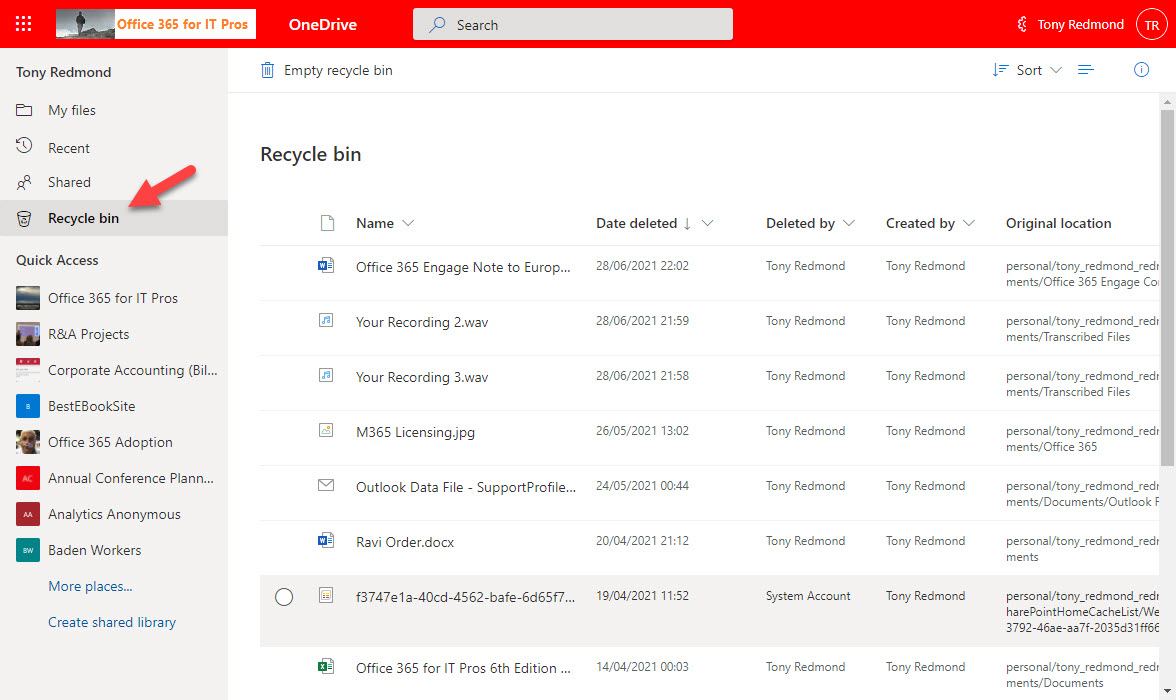Open BestEBookSite library
Viewport: 1176px width, 700px height.
(92, 406)
